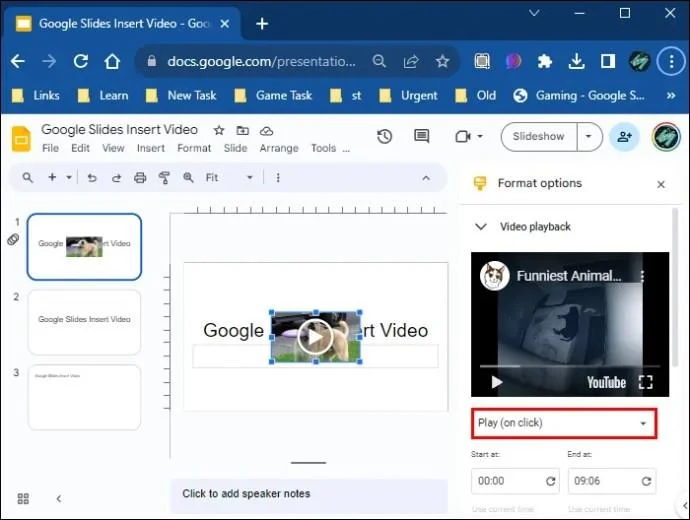Star the presentation title

coord(219,130)
